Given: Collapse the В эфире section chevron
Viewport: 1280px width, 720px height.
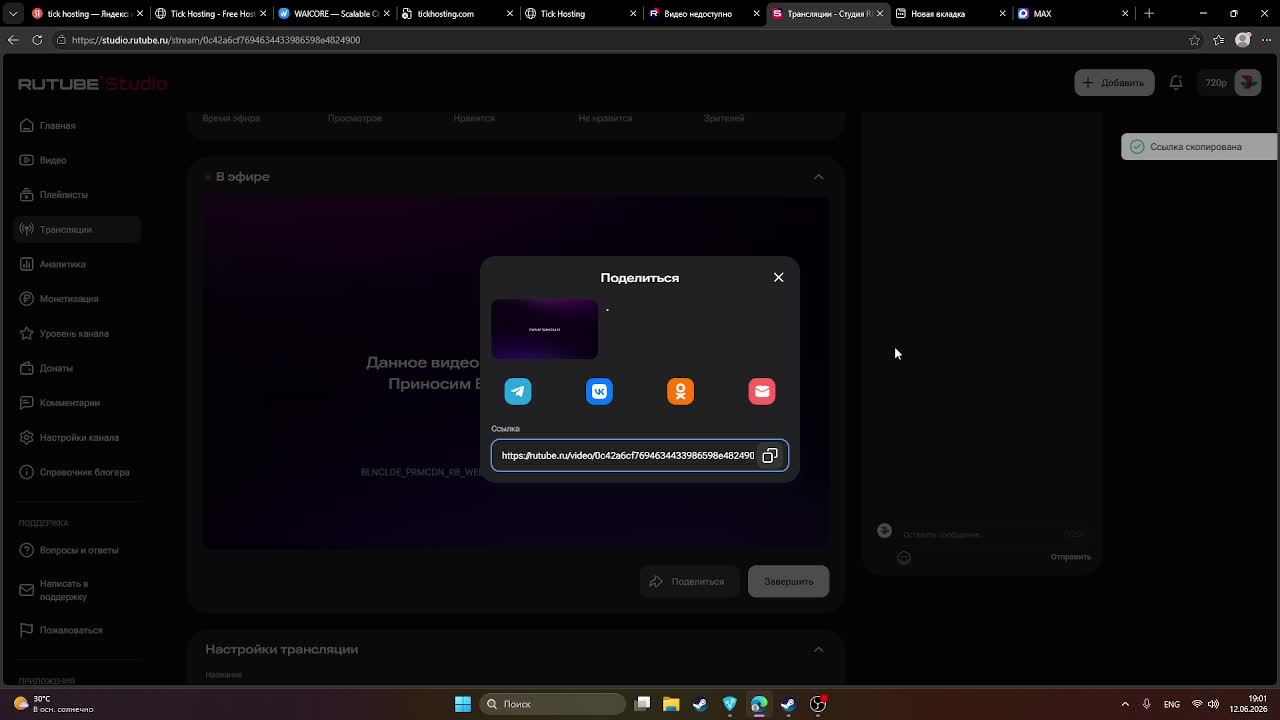Looking at the screenshot, I should point(819,177).
